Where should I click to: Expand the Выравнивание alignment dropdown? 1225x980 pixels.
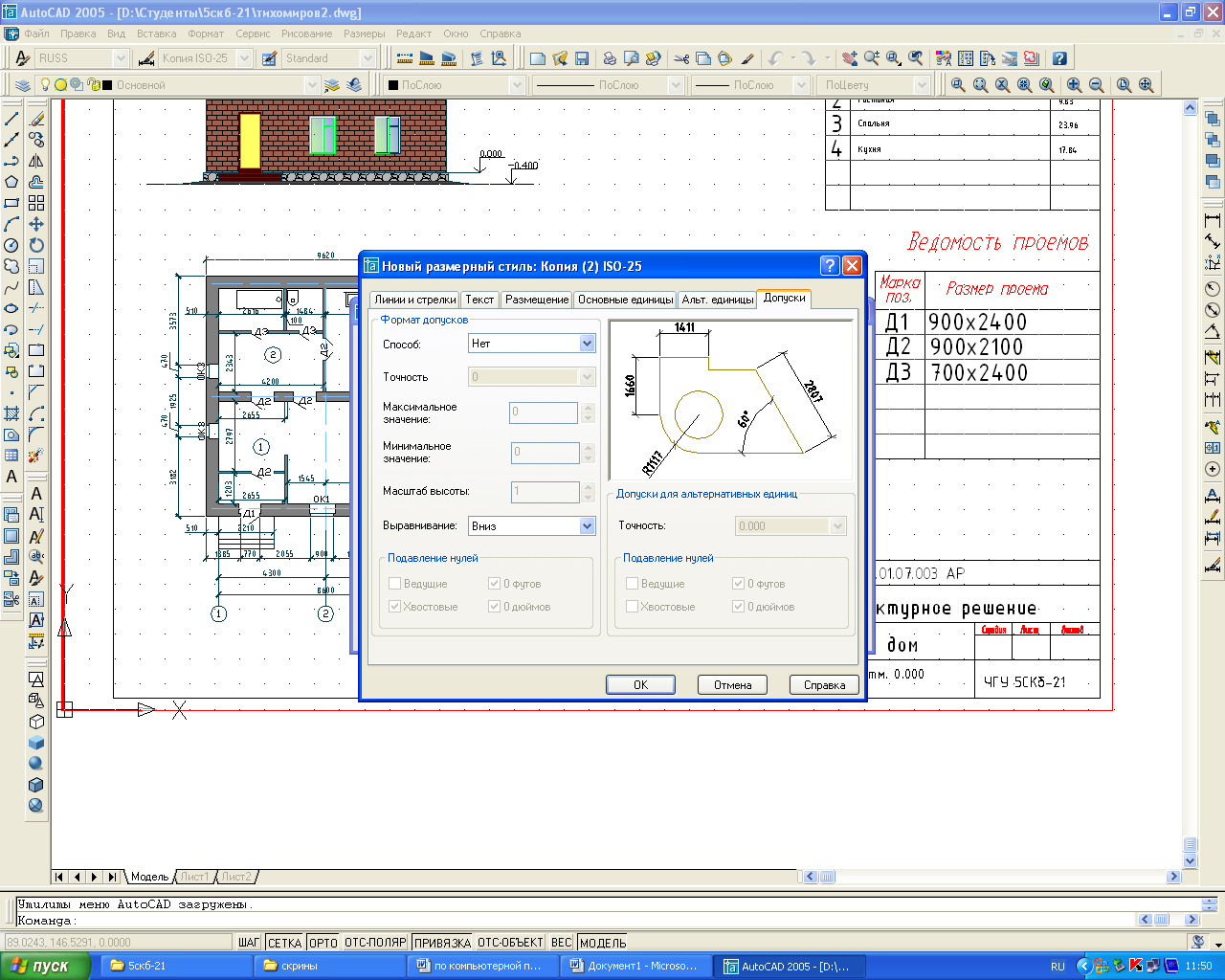(x=587, y=526)
